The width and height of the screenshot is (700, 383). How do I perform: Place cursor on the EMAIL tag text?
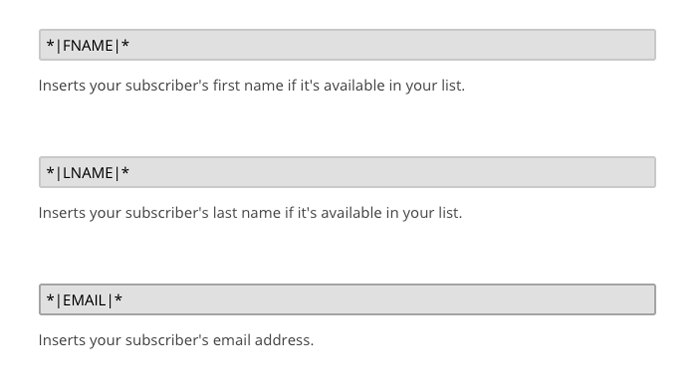(x=84, y=300)
